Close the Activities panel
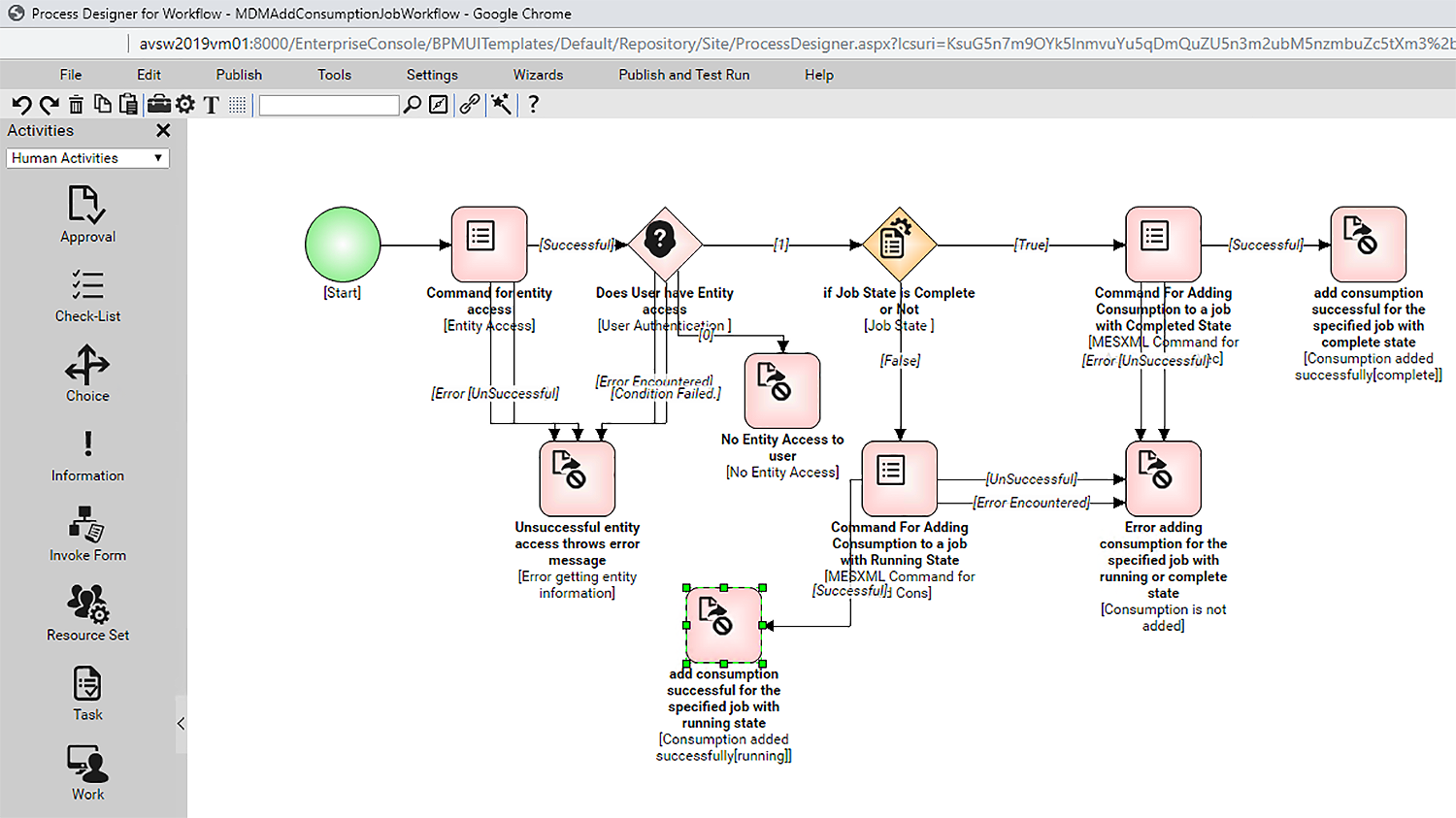This screenshot has height=818, width=1456. pyautogui.click(x=163, y=130)
